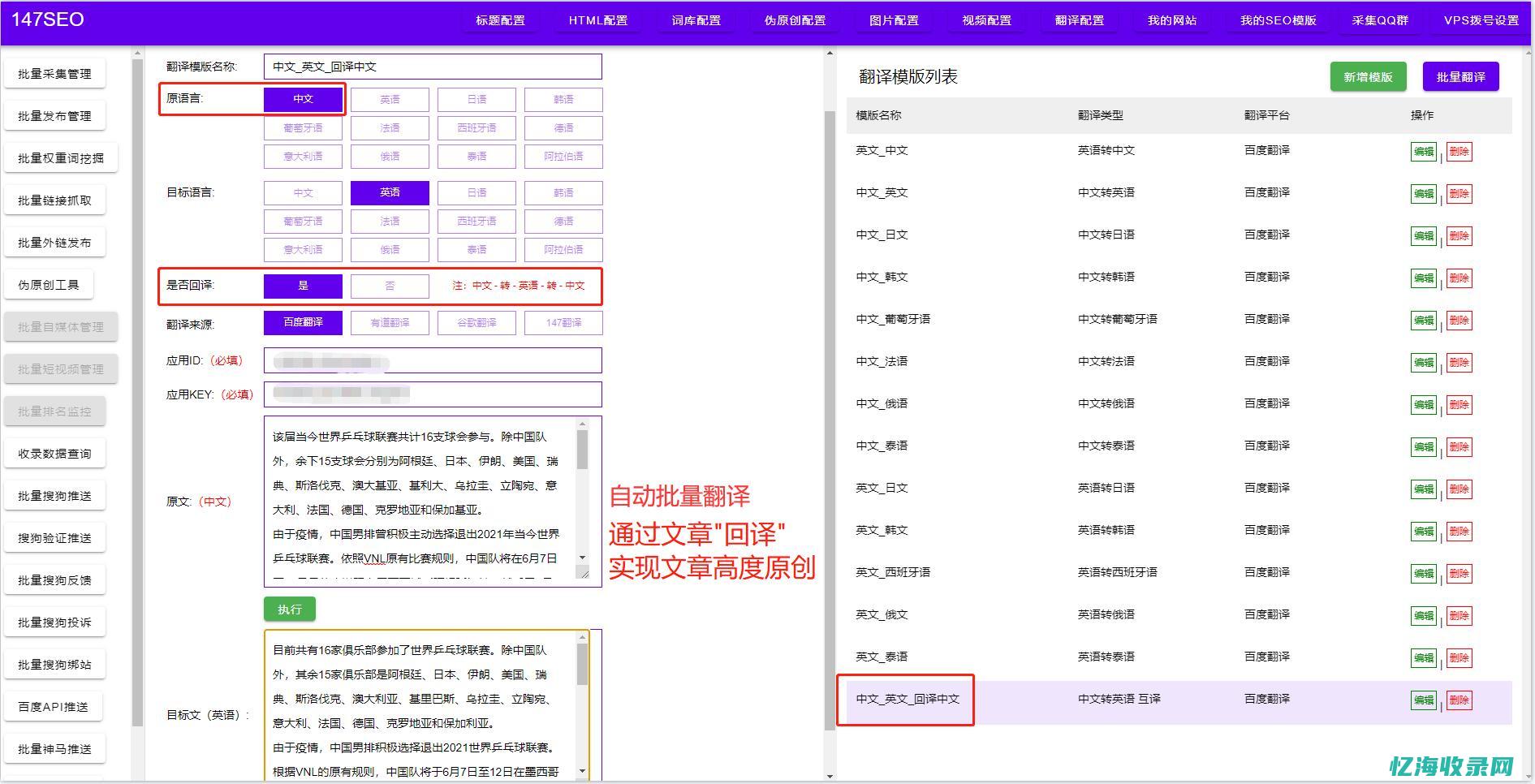Click the green 新增模版 button

tap(1368, 77)
